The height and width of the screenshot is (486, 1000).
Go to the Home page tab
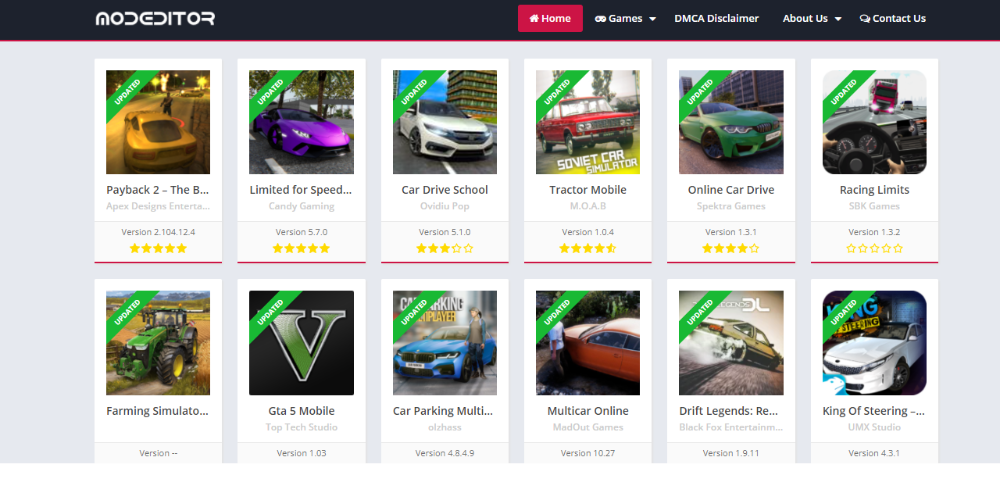pos(550,18)
